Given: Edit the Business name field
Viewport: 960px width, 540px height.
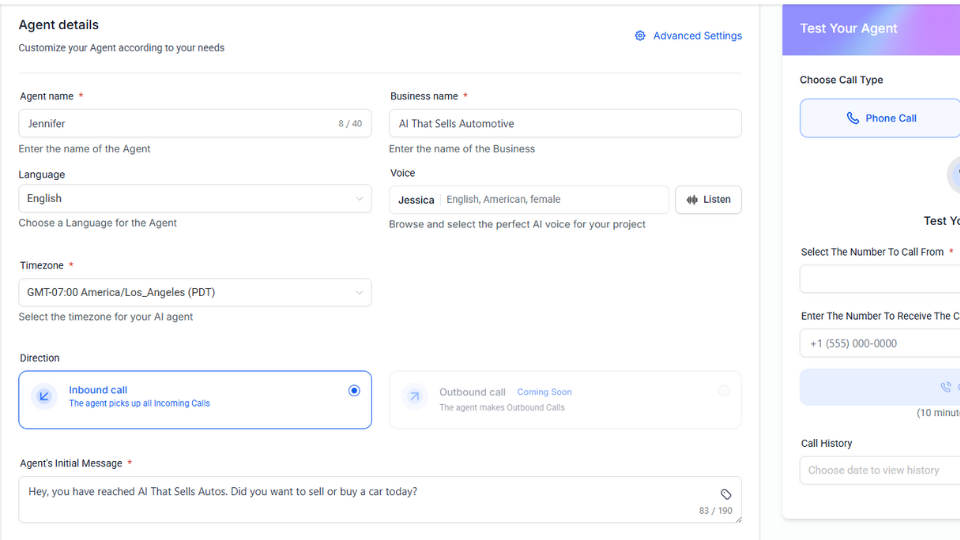Looking at the screenshot, I should (x=565, y=123).
